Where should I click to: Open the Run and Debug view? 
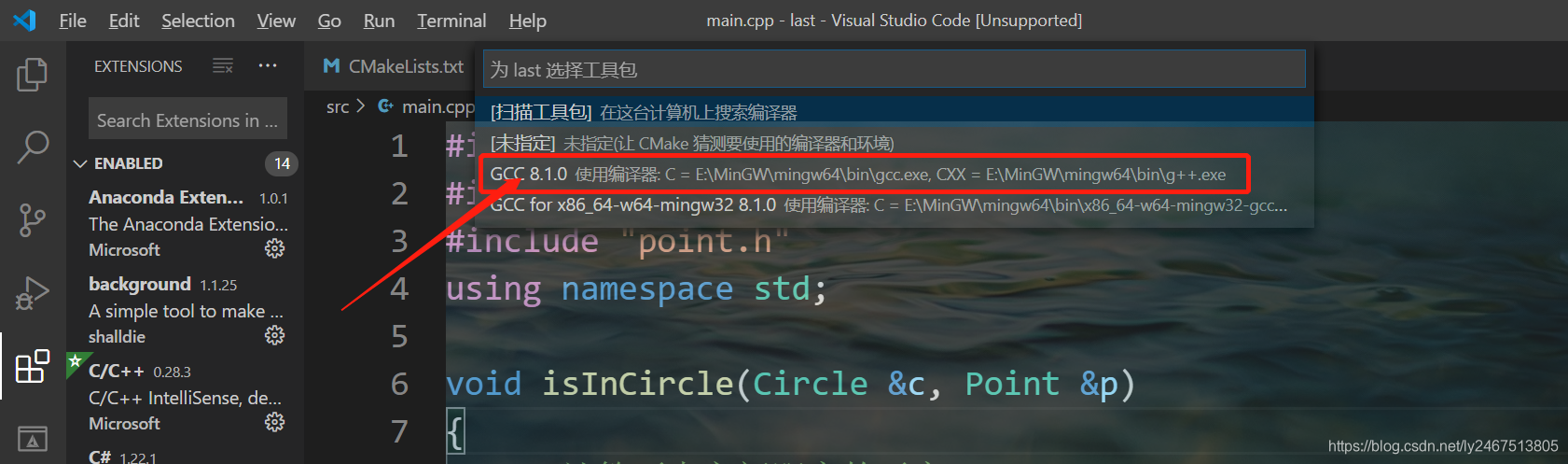32,293
